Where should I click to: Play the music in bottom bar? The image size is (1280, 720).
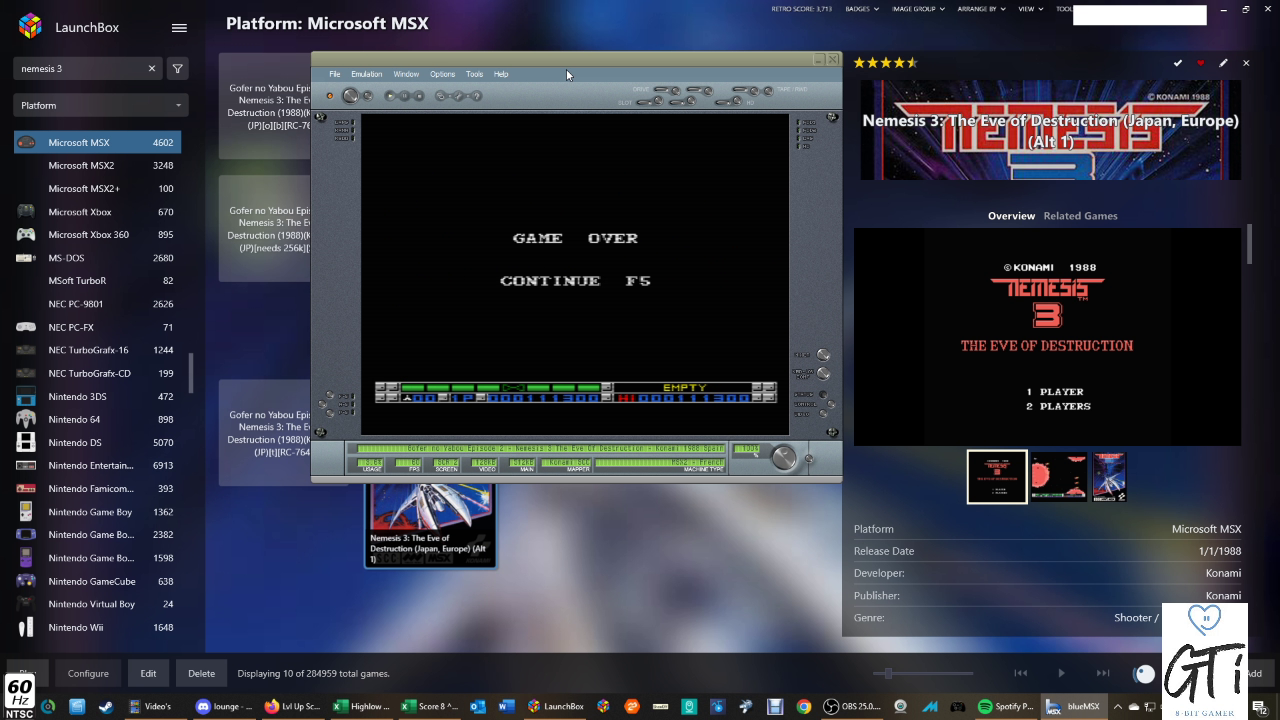point(1061,673)
